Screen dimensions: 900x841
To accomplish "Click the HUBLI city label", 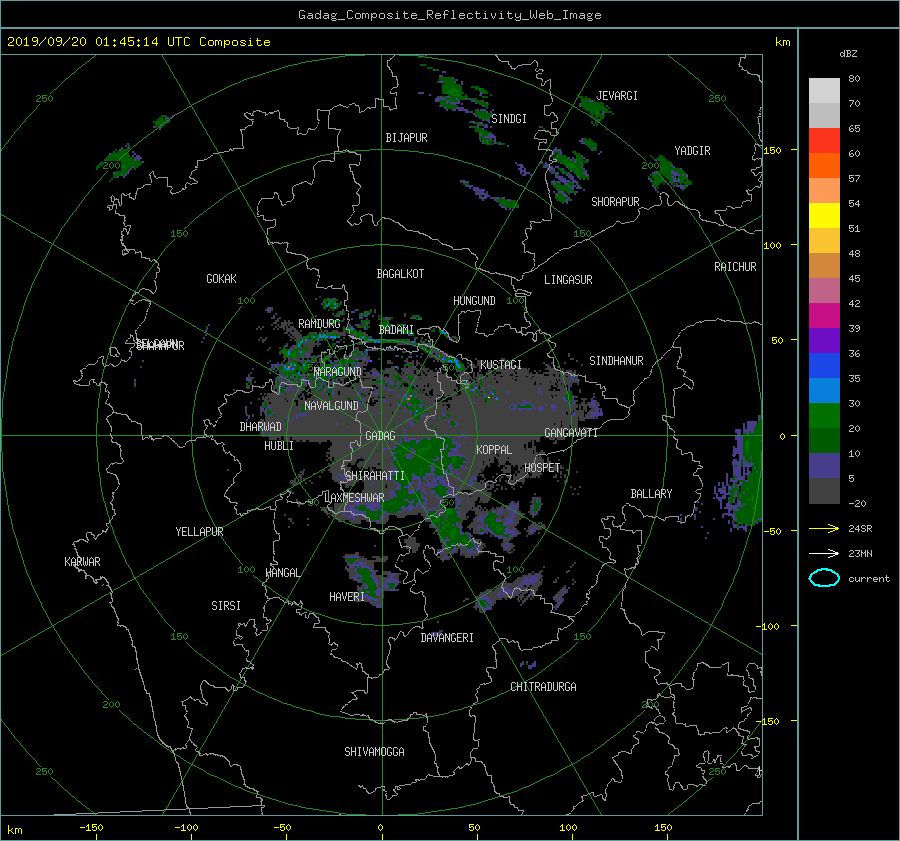I will (279, 446).
